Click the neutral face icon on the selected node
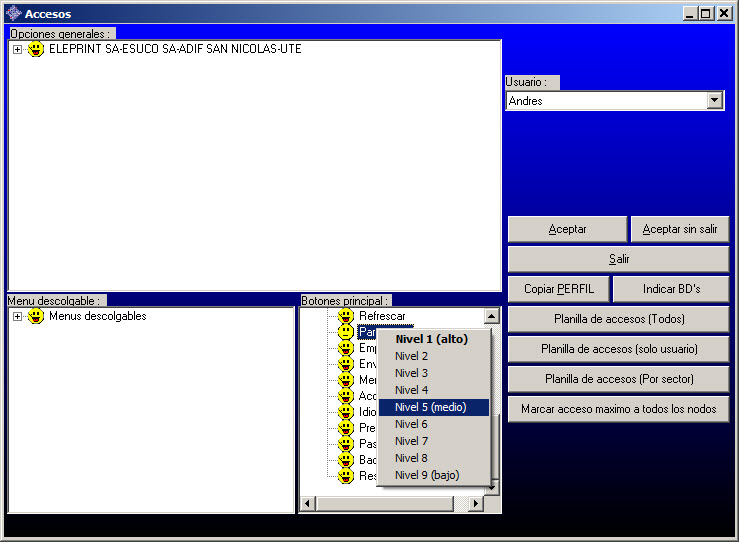 click(346, 332)
